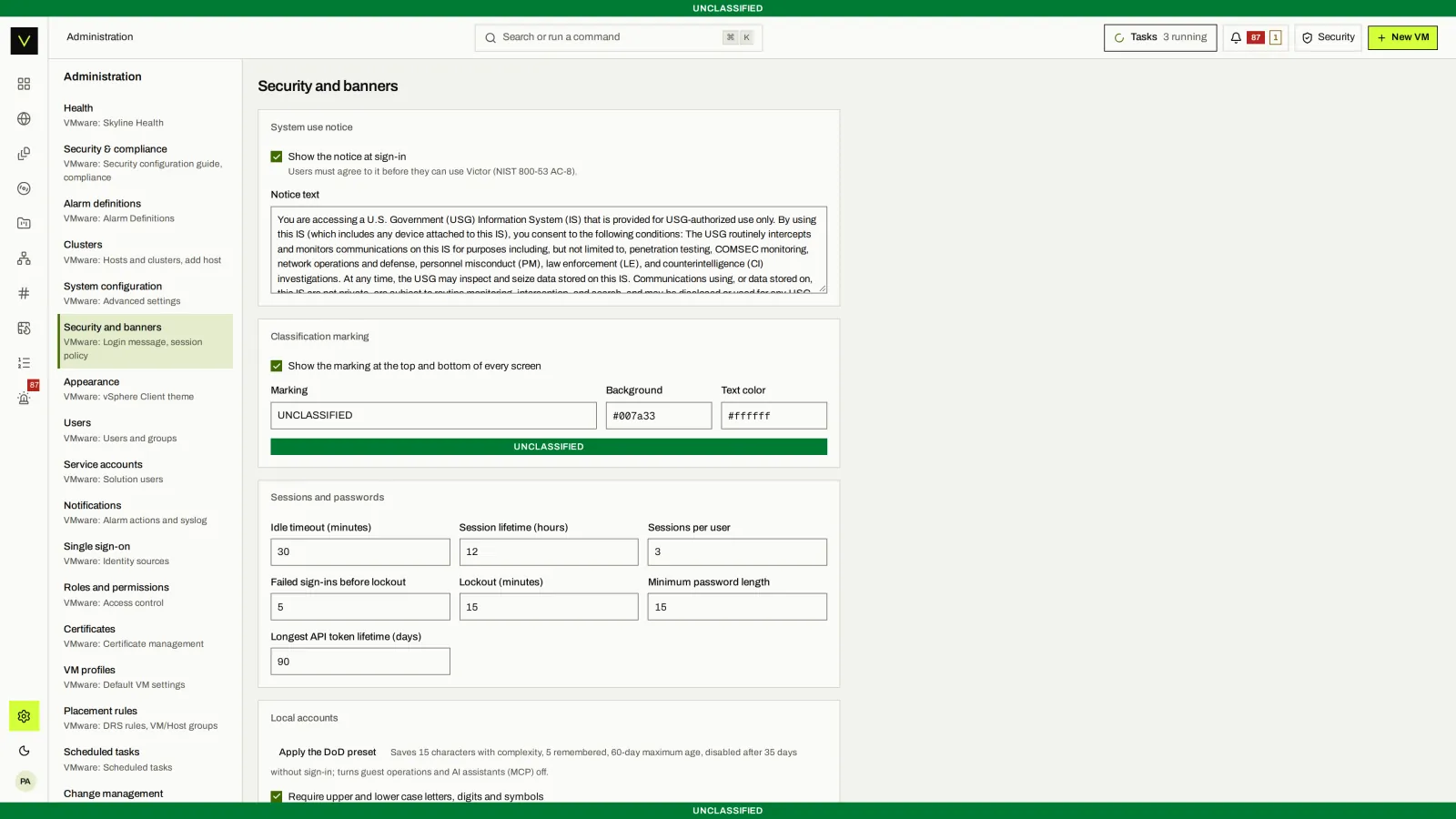
Task: Open the dashboard grid icon in sidebar
Action: coord(24,84)
